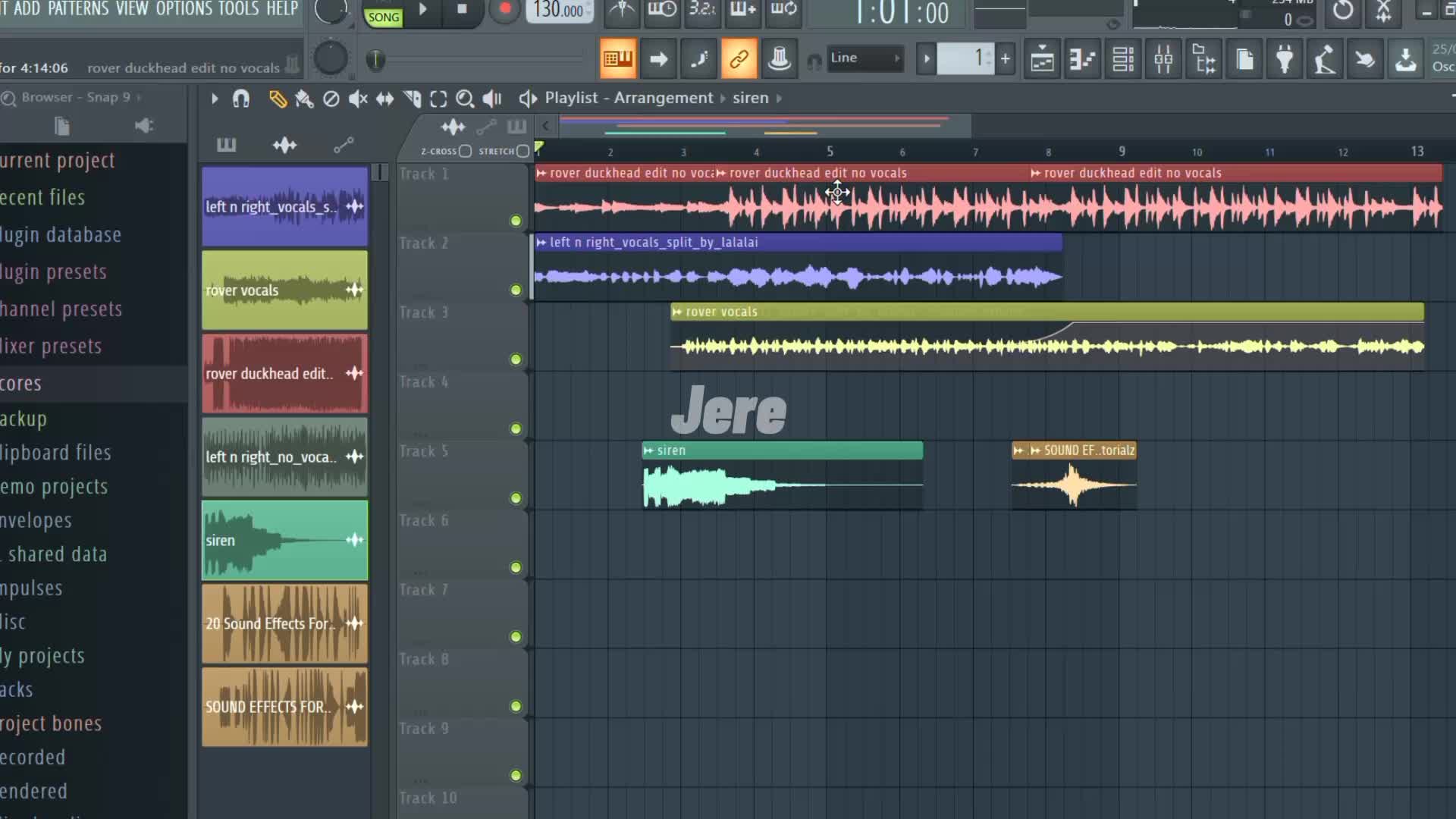Enable the typing keyboard to piano icon

pos(618,58)
